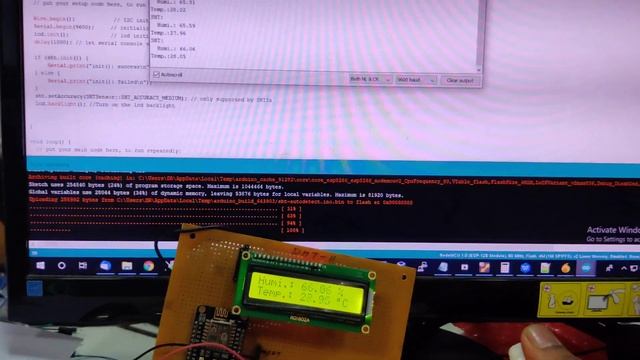Click the if (sht.init()) code line

coord(61,58)
